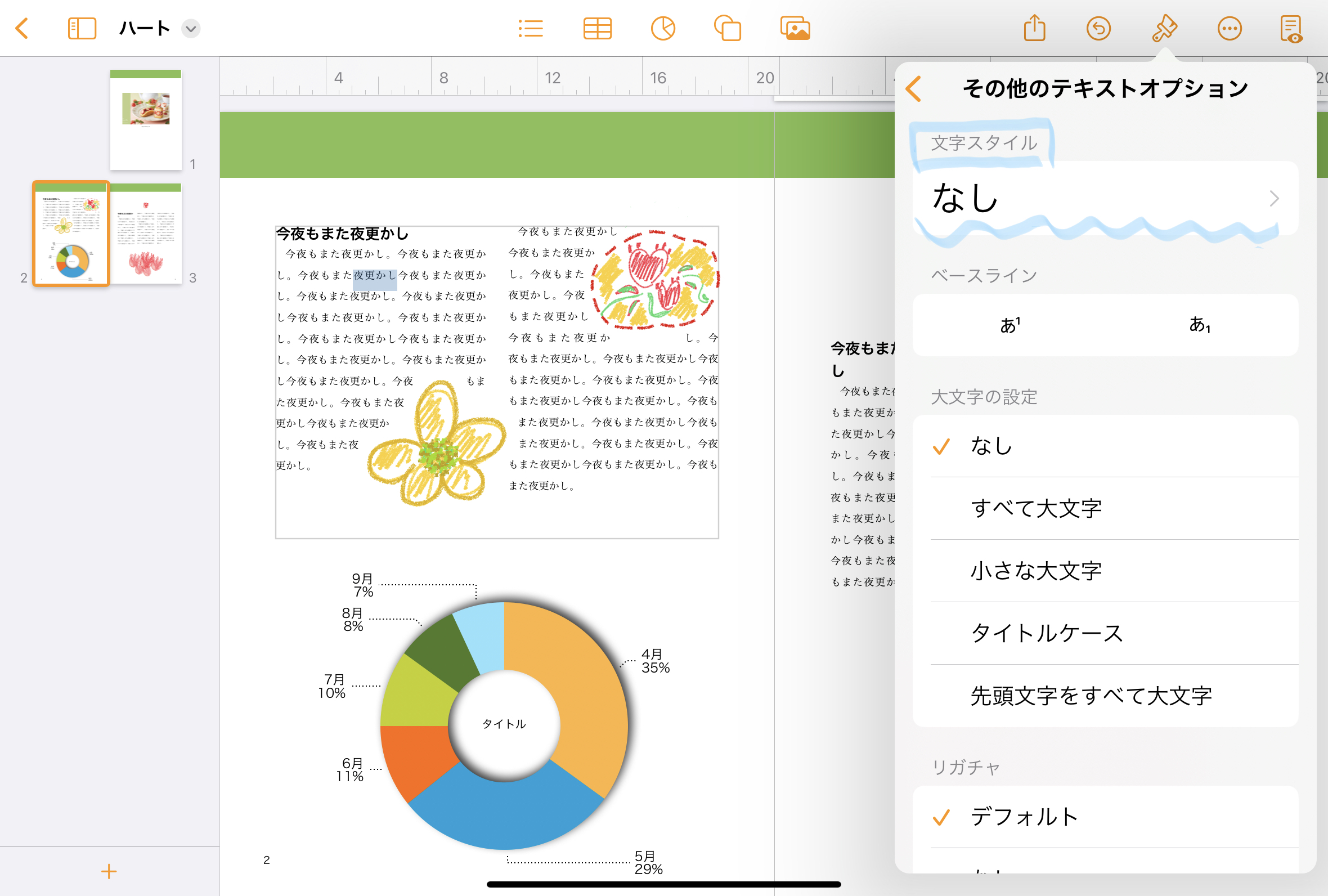
Task: Expand the 文字スタイル なし row
Action: 1105,198
